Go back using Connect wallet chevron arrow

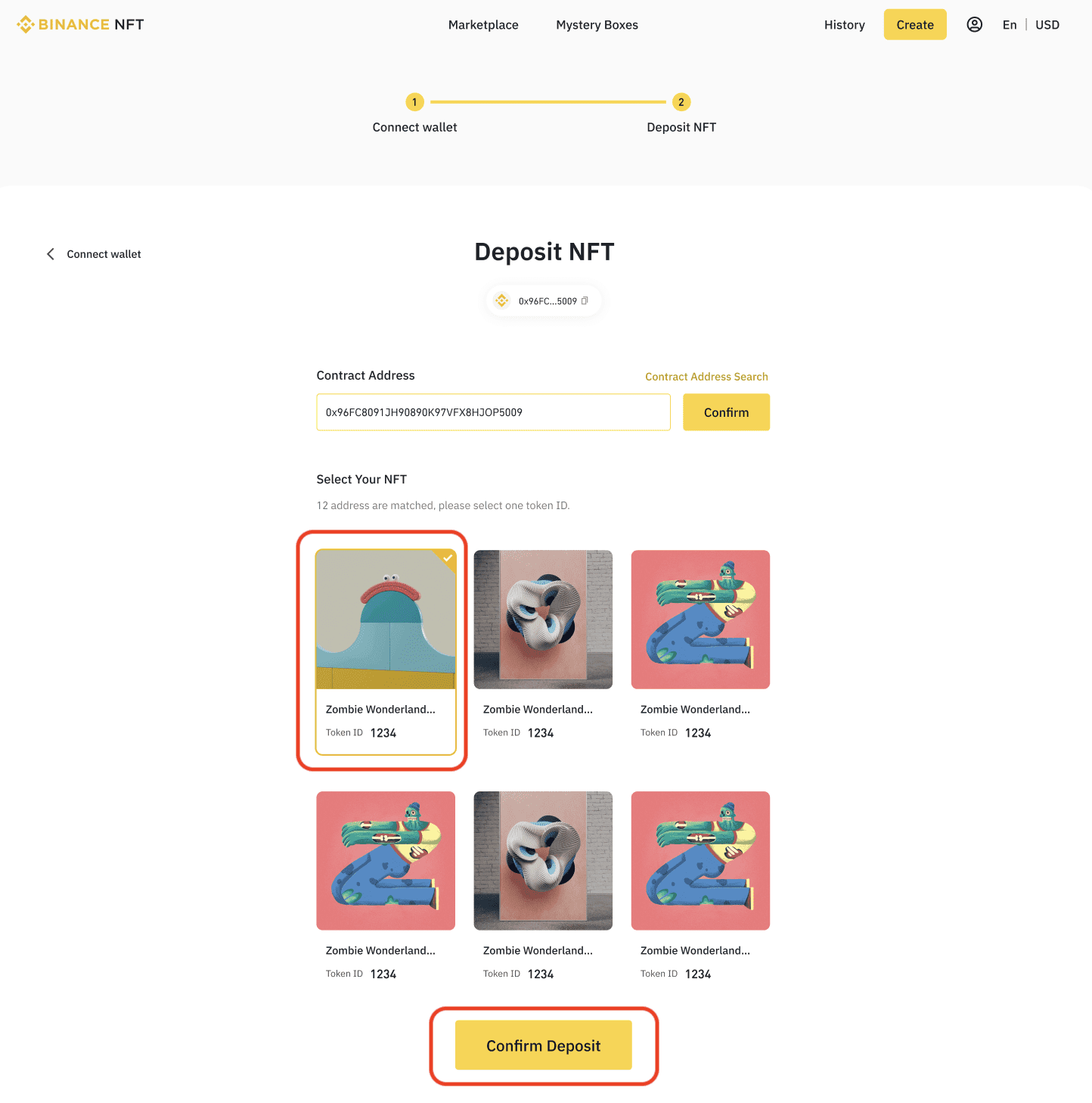pos(51,254)
